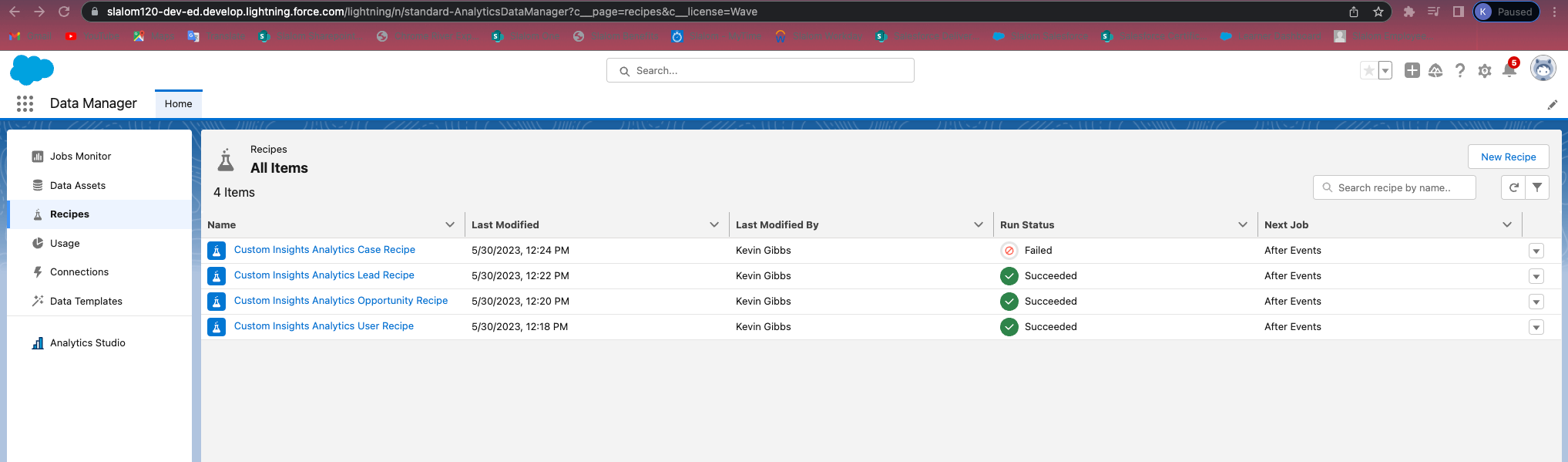Select the Home tab
Screen dimensions: 1568x462
pos(179,104)
